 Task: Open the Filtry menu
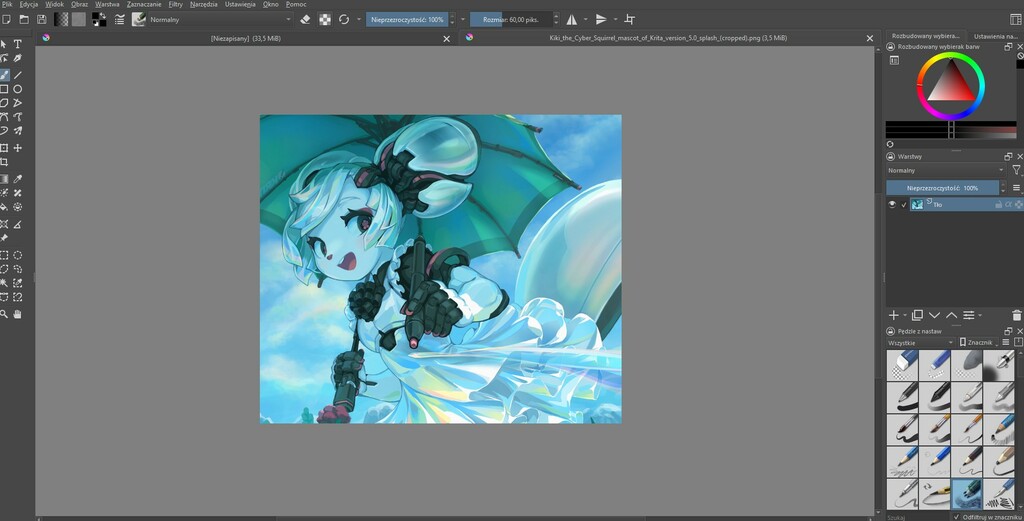tap(176, 4)
